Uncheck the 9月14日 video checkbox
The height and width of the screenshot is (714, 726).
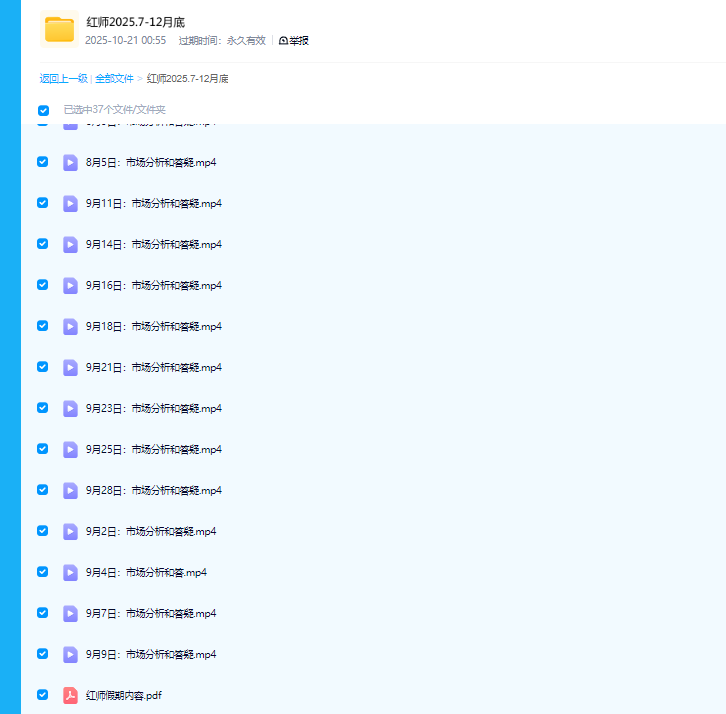coord(43,244)
